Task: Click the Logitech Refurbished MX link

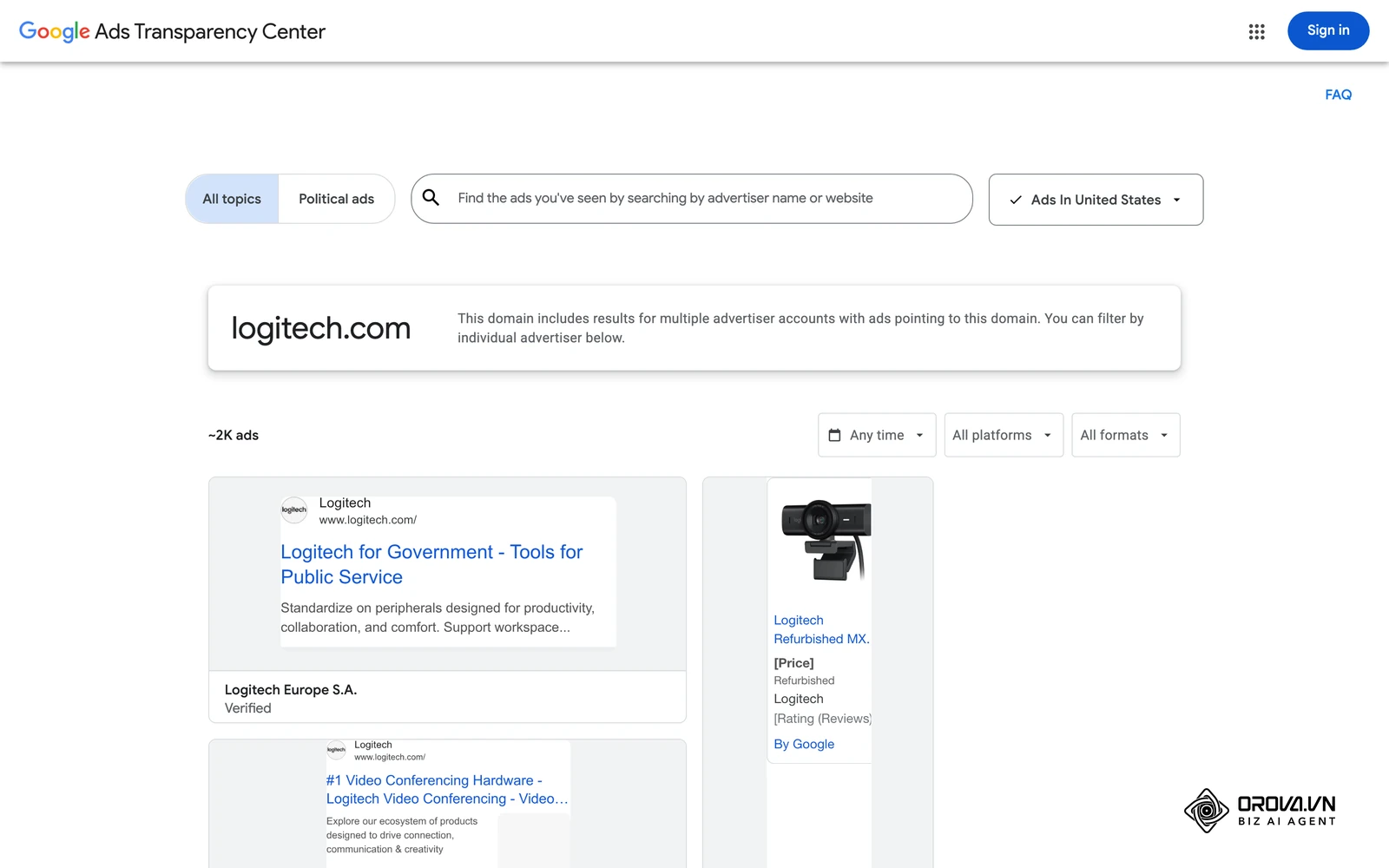Action: [821, 629]
